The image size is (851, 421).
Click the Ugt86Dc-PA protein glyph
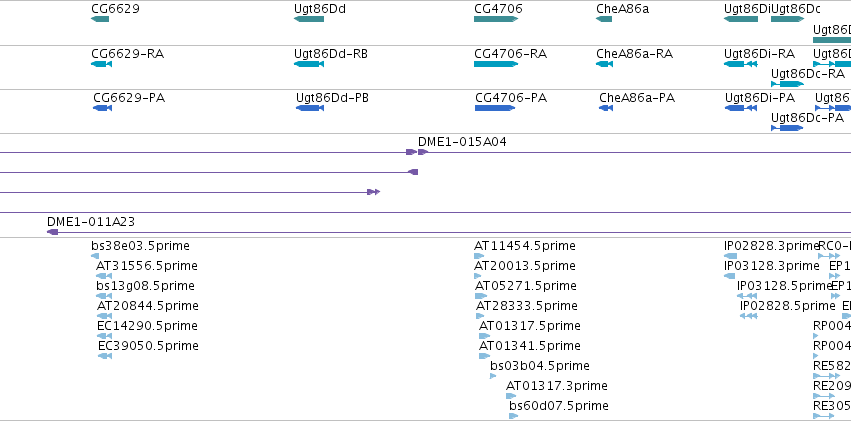coord(788,128)
